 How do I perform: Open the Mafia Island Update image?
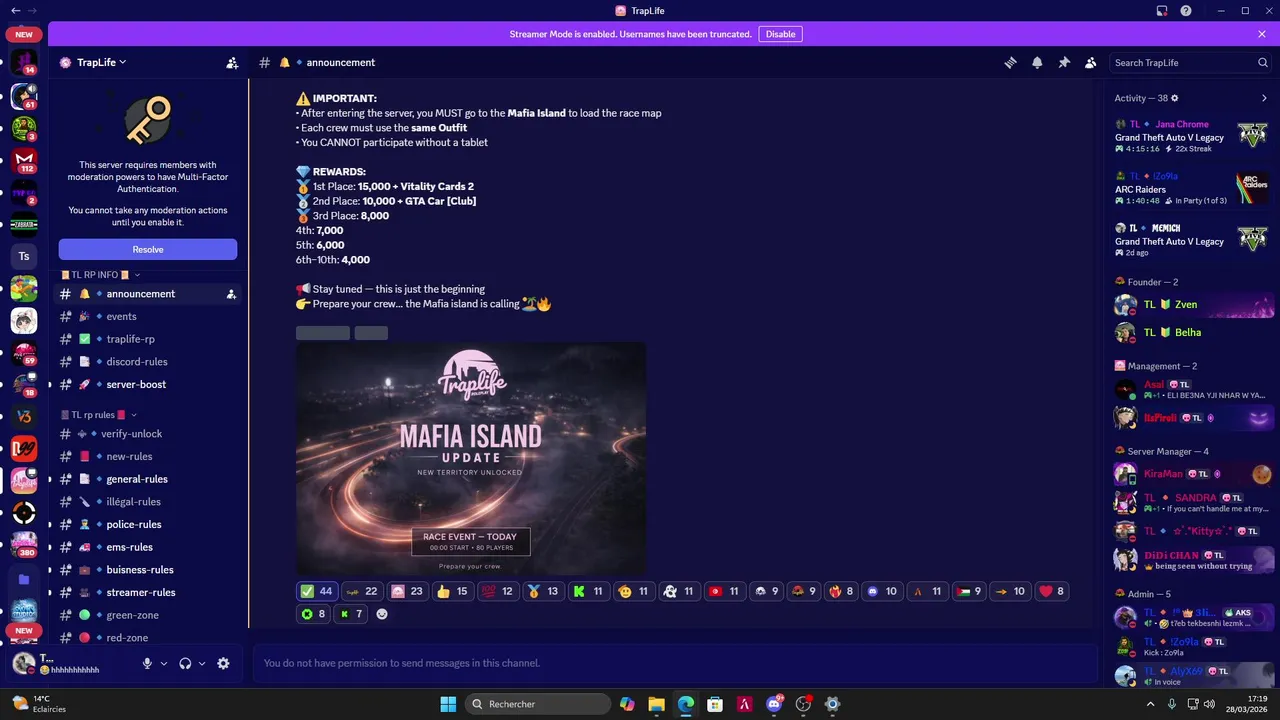(471, 459)
